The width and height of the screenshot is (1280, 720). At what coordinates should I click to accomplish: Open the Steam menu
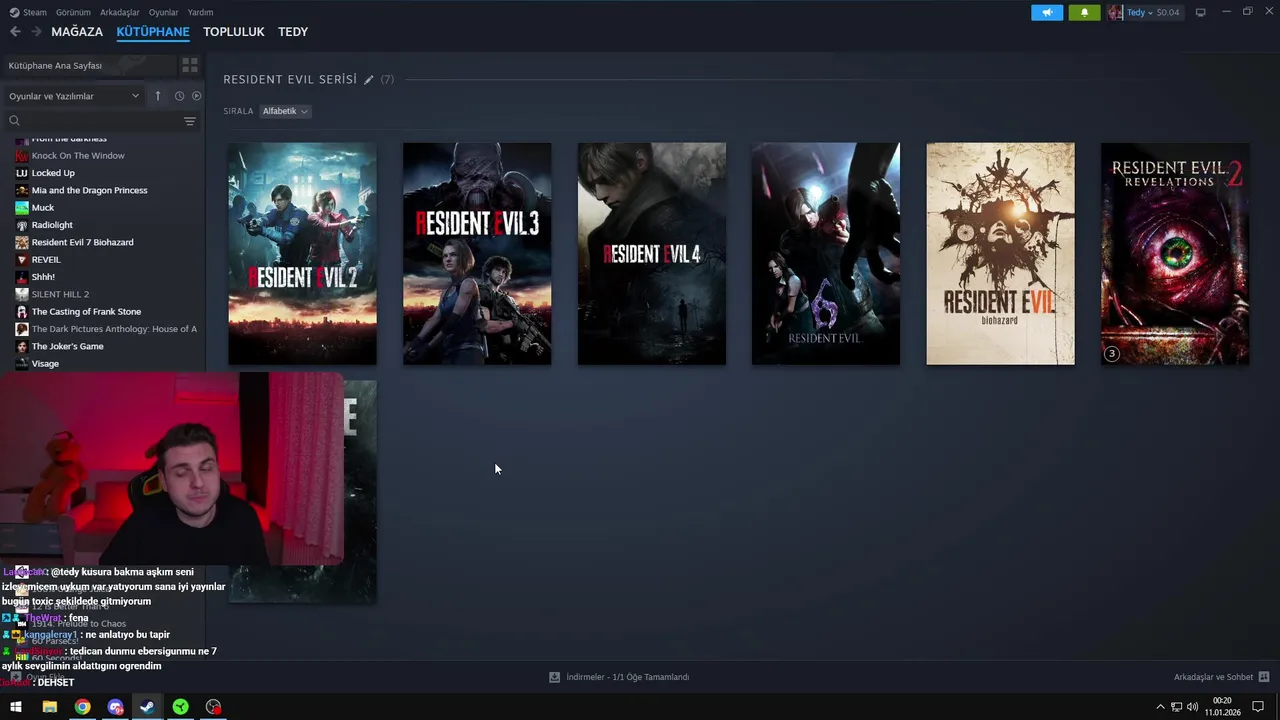coord(35,12)
